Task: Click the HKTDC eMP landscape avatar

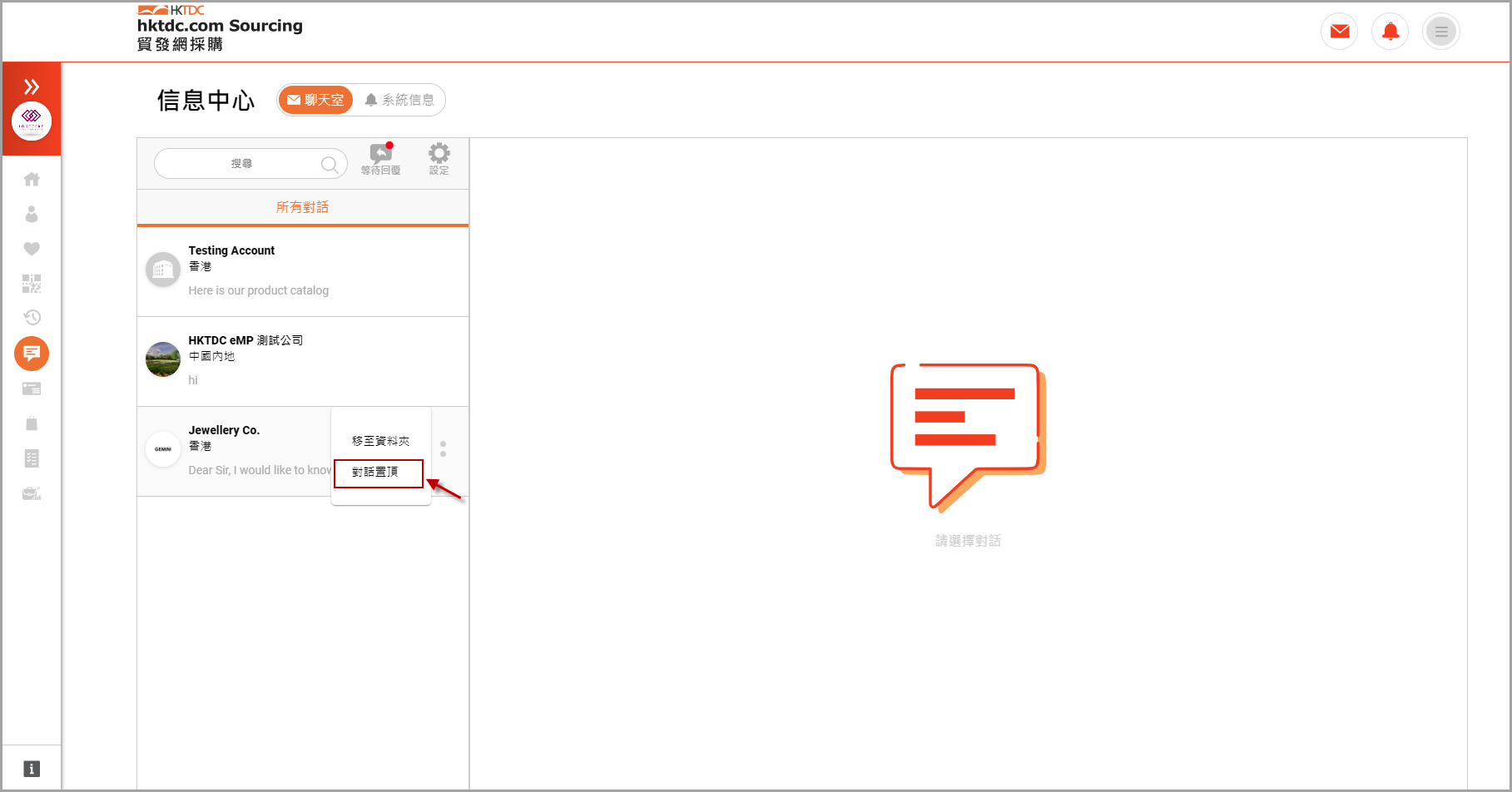Action: pos(163,359)
